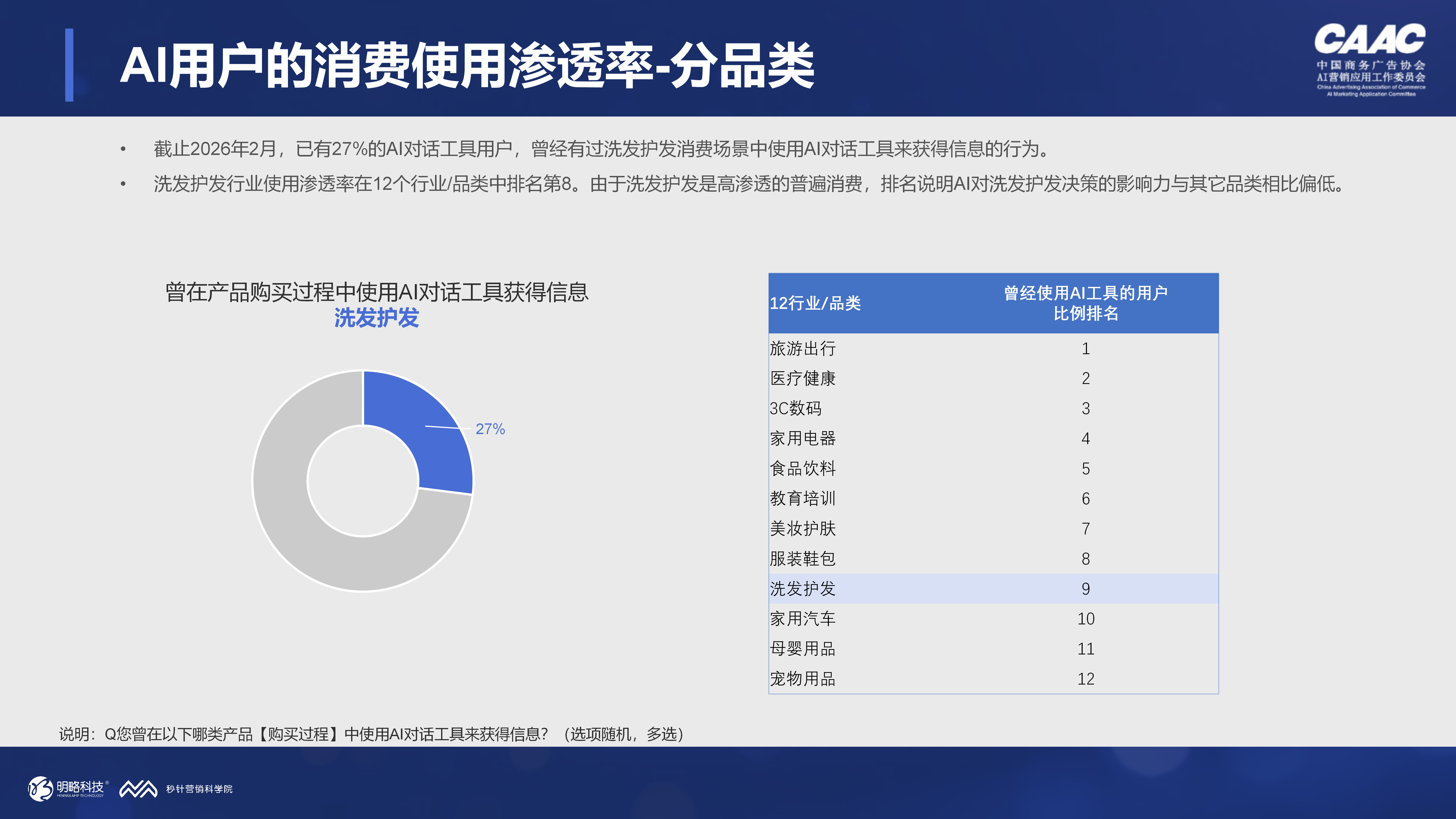Screen dimensions: 1456x819
Task: Select the 母婴用品 table row label
Action: coord(803,648)
